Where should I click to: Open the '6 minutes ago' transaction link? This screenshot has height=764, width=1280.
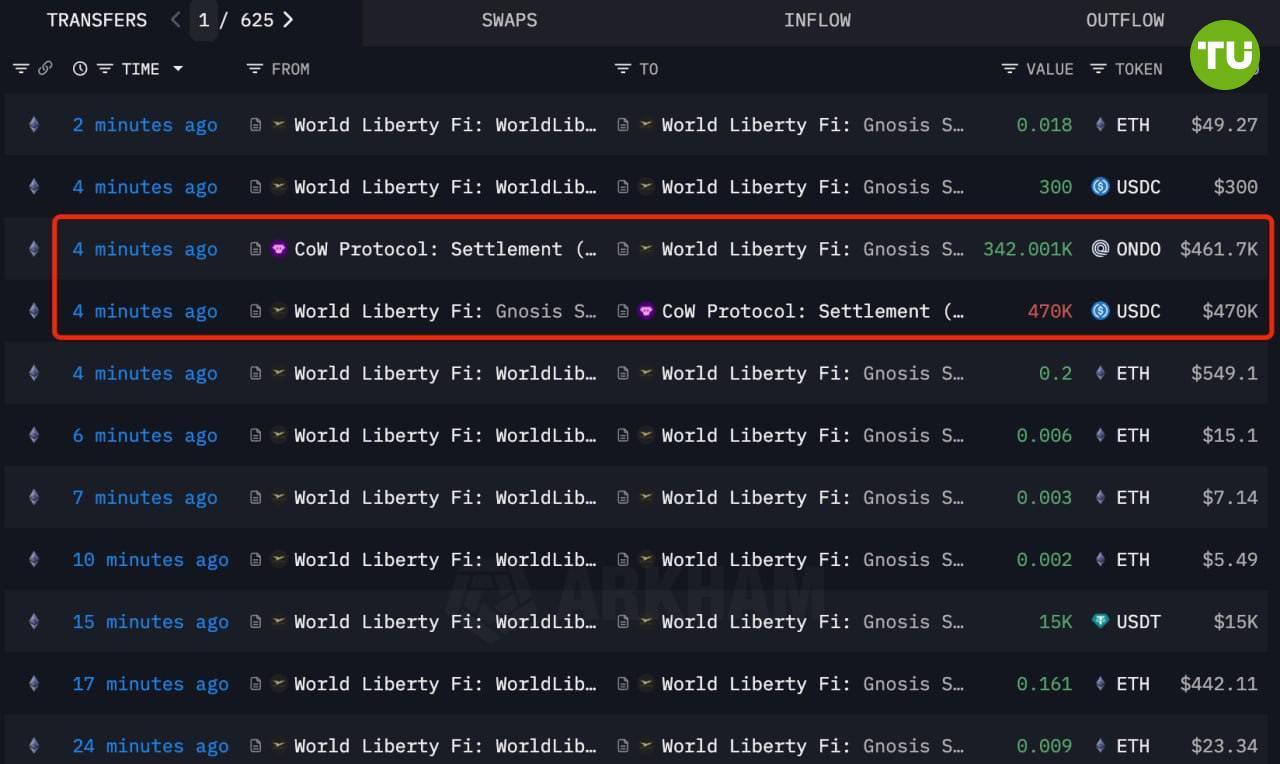[145, 435]
